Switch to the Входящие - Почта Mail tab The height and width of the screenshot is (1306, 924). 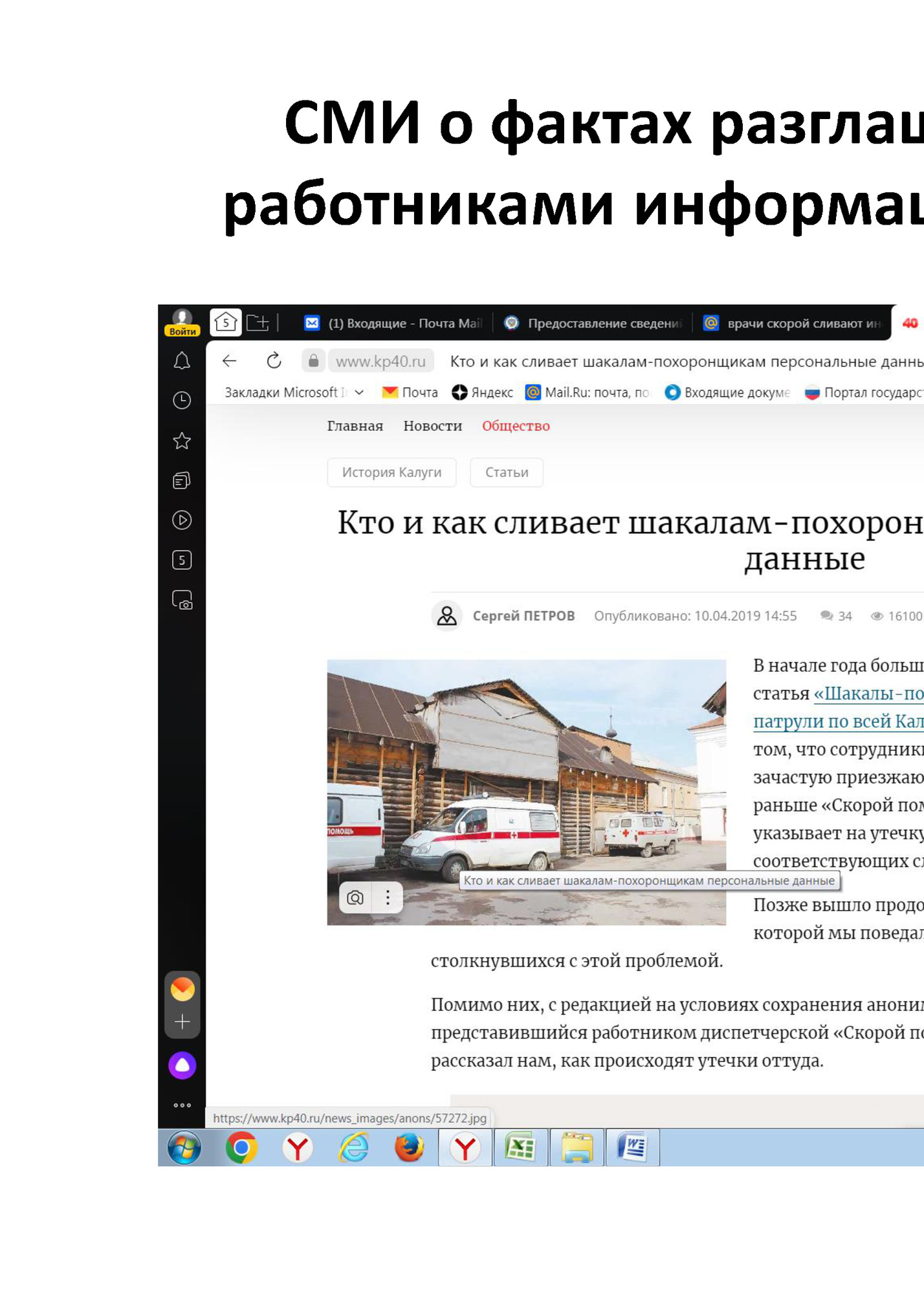click(x=394, y=323)
